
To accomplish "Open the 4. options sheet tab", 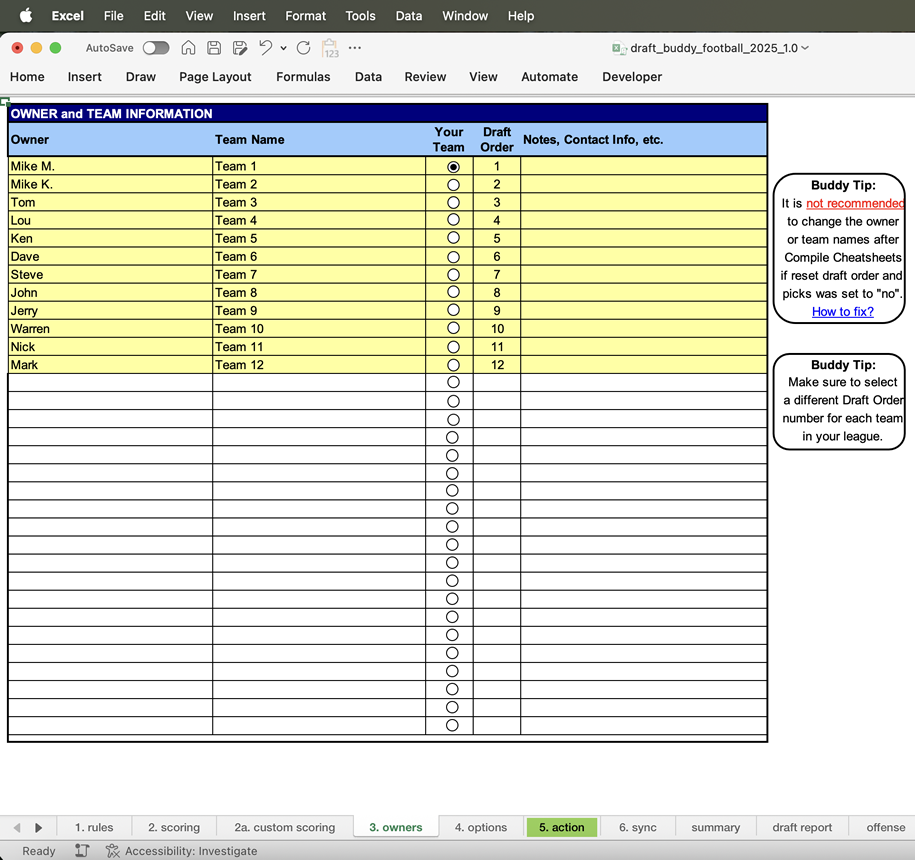I will tap(481, 827).
